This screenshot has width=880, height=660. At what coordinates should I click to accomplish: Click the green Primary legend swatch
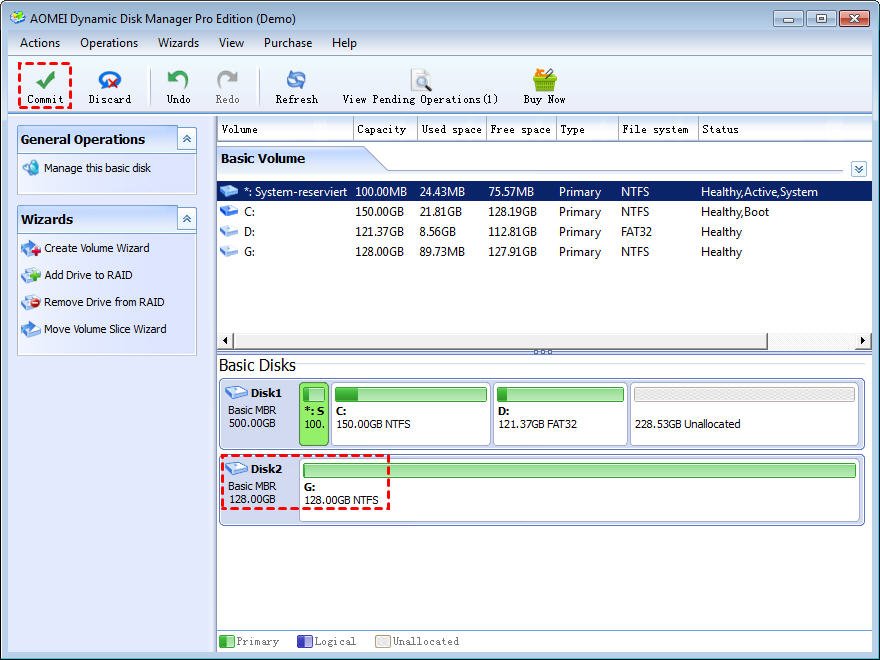click(x=227, y=641)
